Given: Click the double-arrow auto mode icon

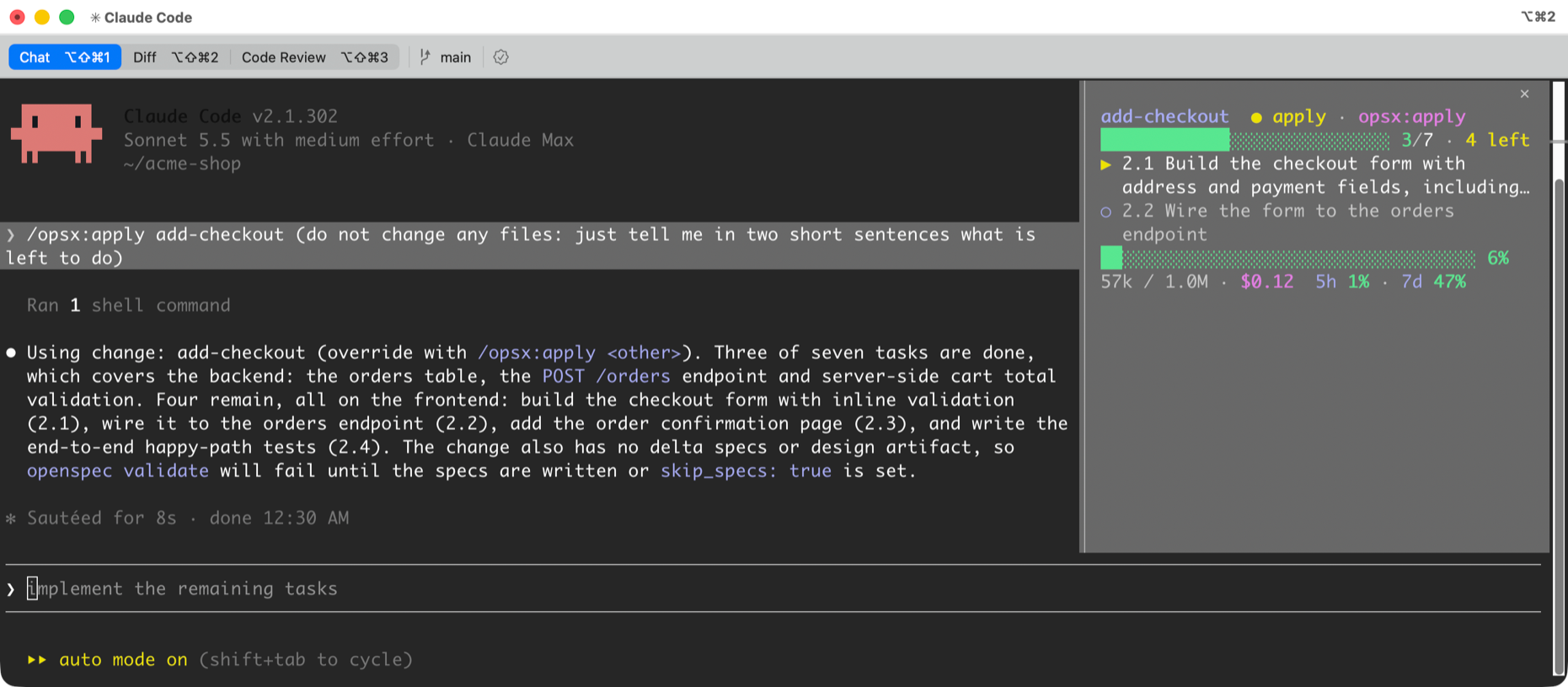Looking at the screenshot, I should point(37,659).
